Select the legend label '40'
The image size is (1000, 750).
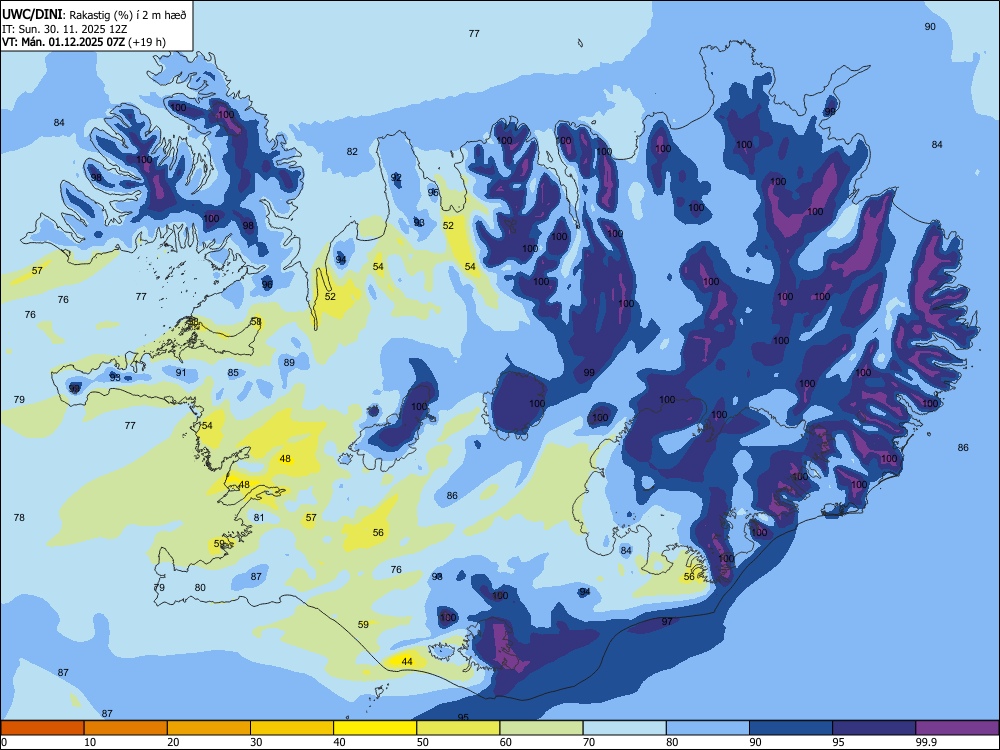tap(340, 742)
